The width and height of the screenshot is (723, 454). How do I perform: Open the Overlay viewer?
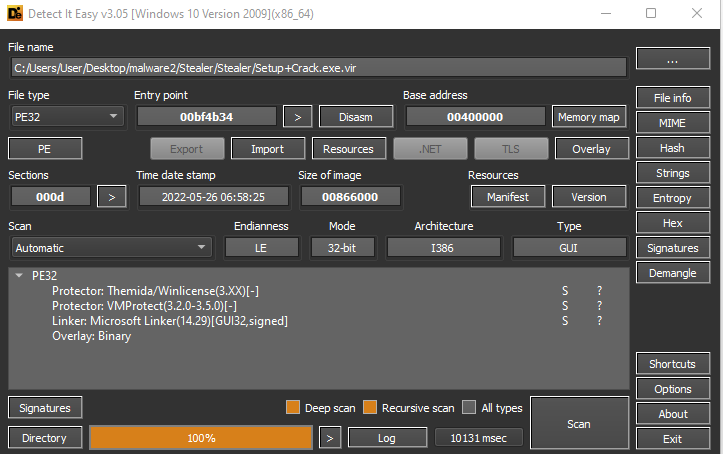pyautogui.click(x=592, y=148)
